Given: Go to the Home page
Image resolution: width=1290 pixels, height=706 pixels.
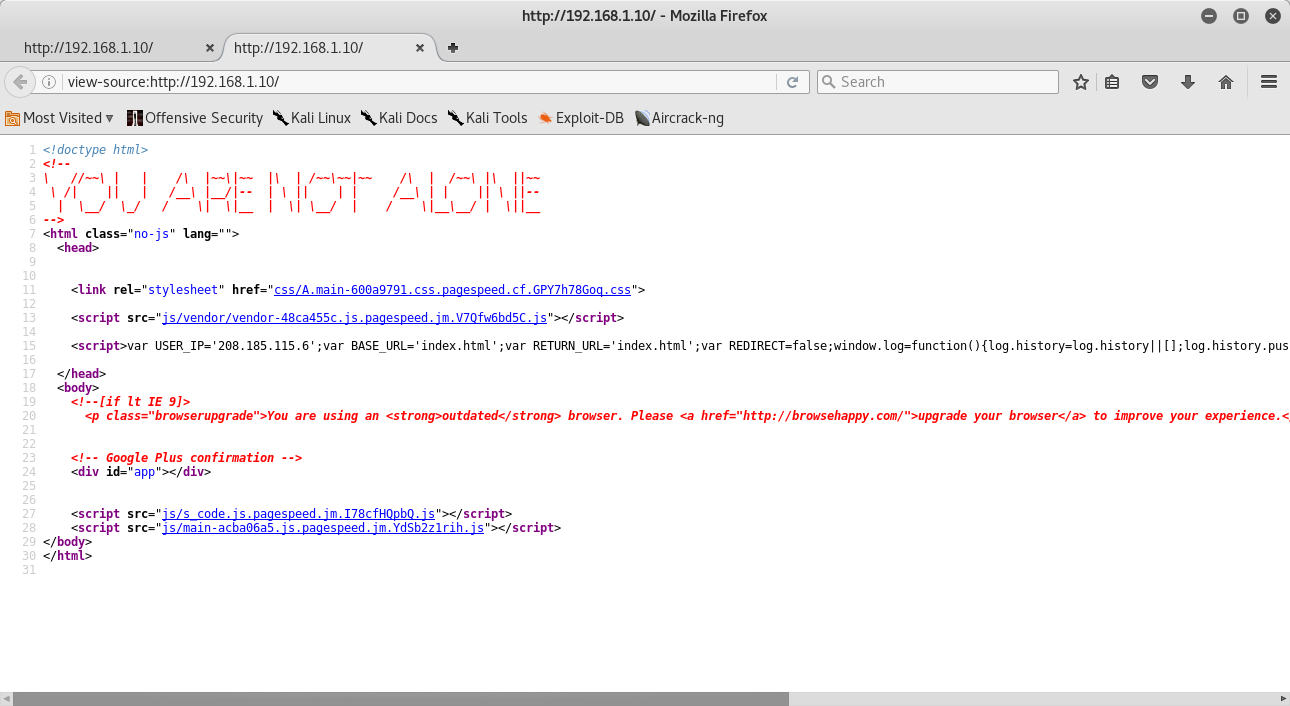Looking at the screenshot, I should (x=1226, y=82).
